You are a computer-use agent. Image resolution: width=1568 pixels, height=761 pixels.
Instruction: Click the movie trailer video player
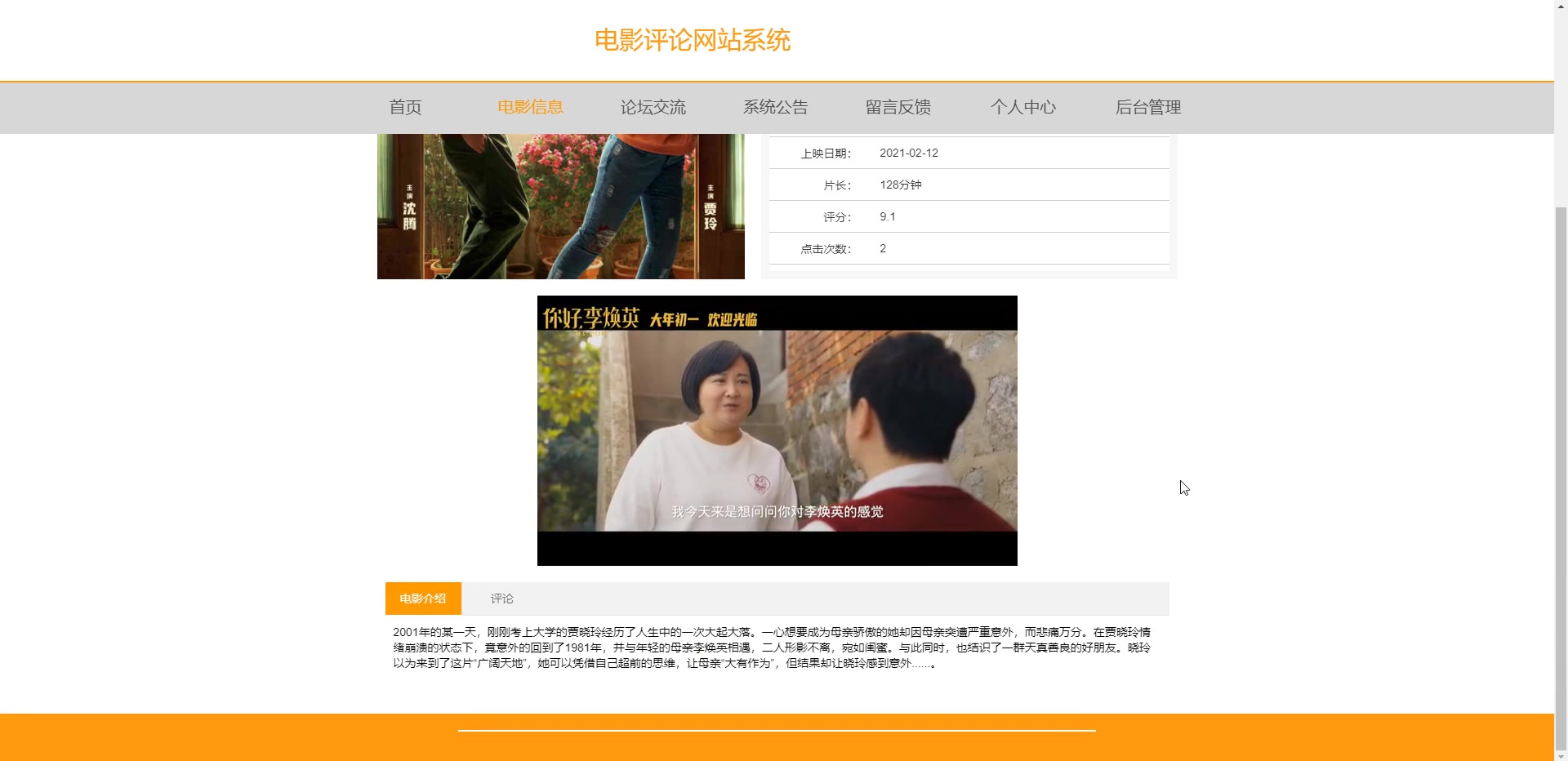tap(777, 430)
